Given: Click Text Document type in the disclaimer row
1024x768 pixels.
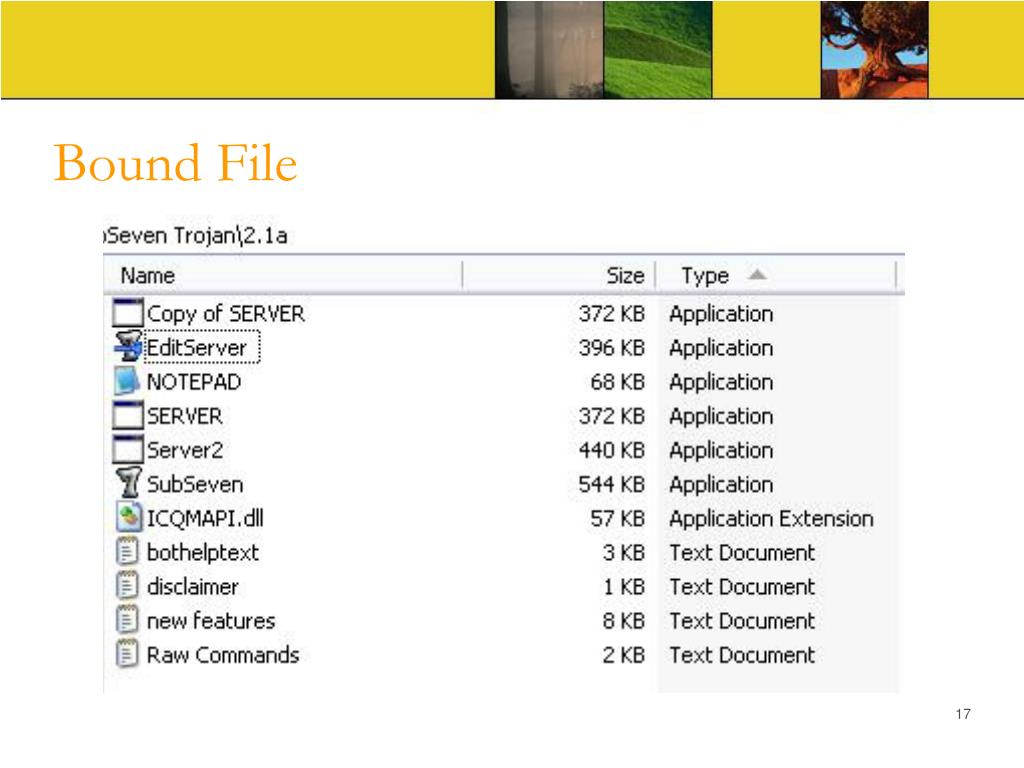Looking at the screenshot, I should tap(742, 586).
